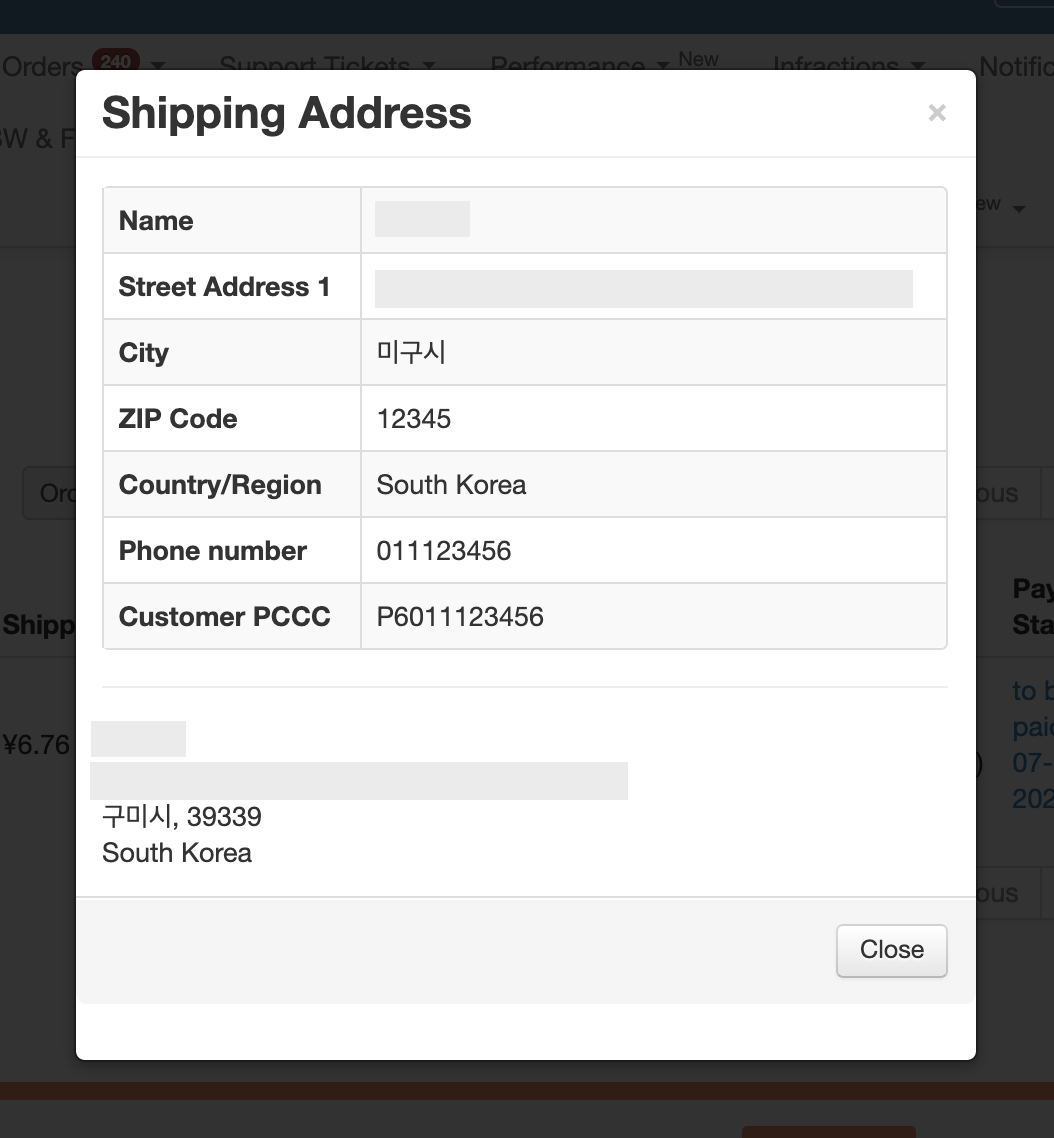Dismiss the dialog with the × icon
Image resolution: width=1054 pixels, height=1138 pixels.
click(x=936, y=112)
